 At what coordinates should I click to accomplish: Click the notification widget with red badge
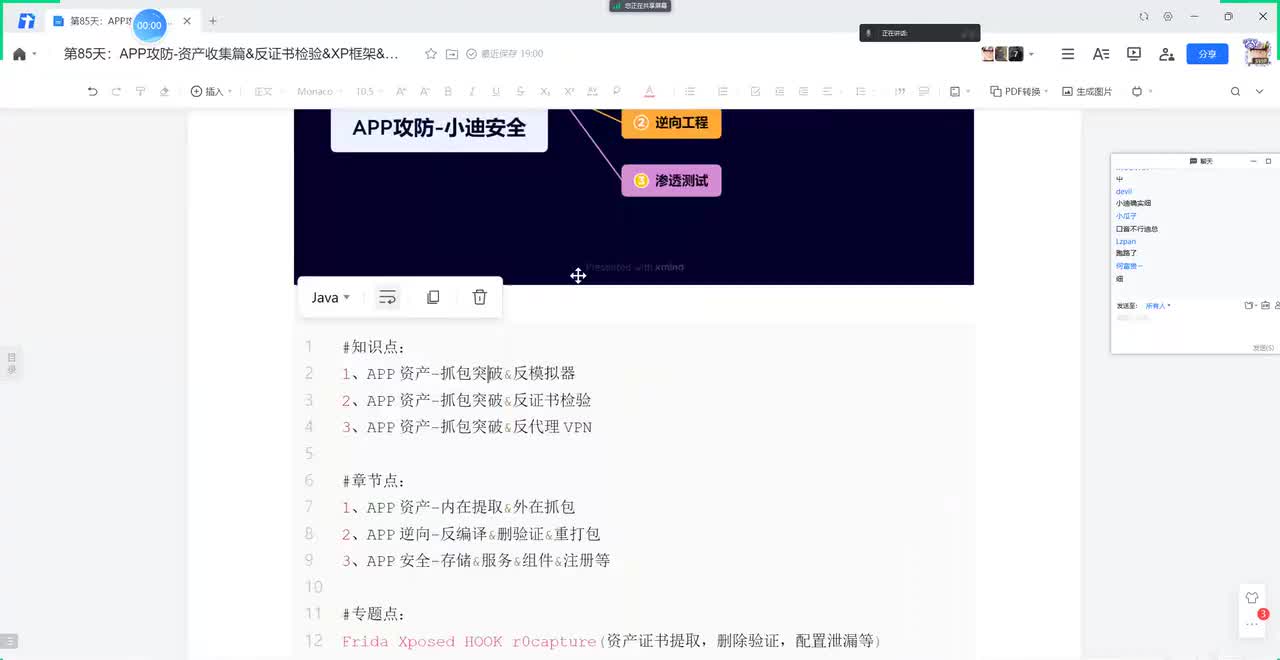1252,610
